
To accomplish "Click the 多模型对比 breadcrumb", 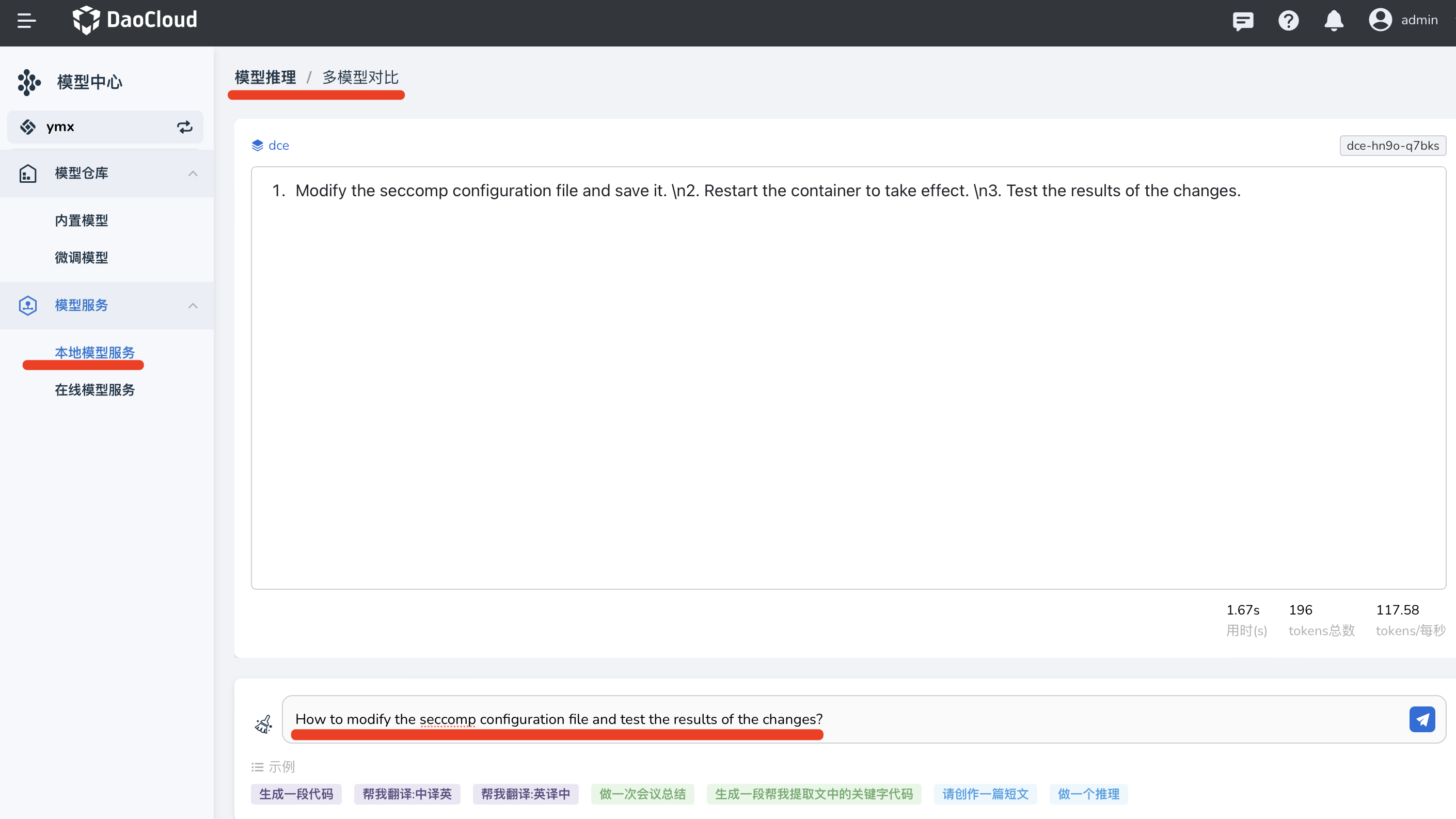I will pyautogui.click(x=360, y=77).
